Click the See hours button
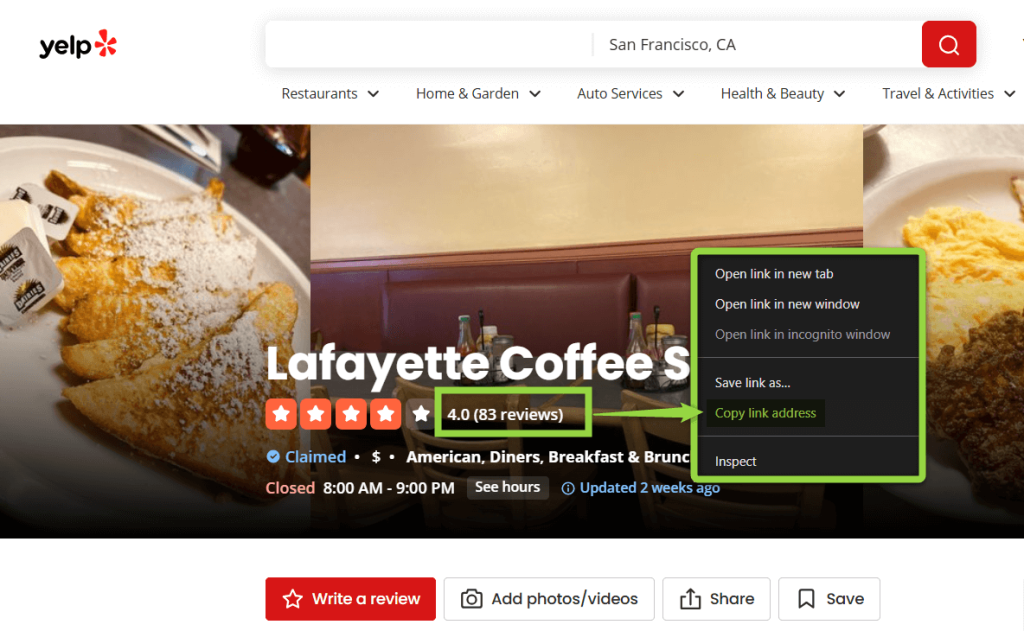The height and width of the screenshot is (631, 1024). pyautogui.click(x=507, y=488)
